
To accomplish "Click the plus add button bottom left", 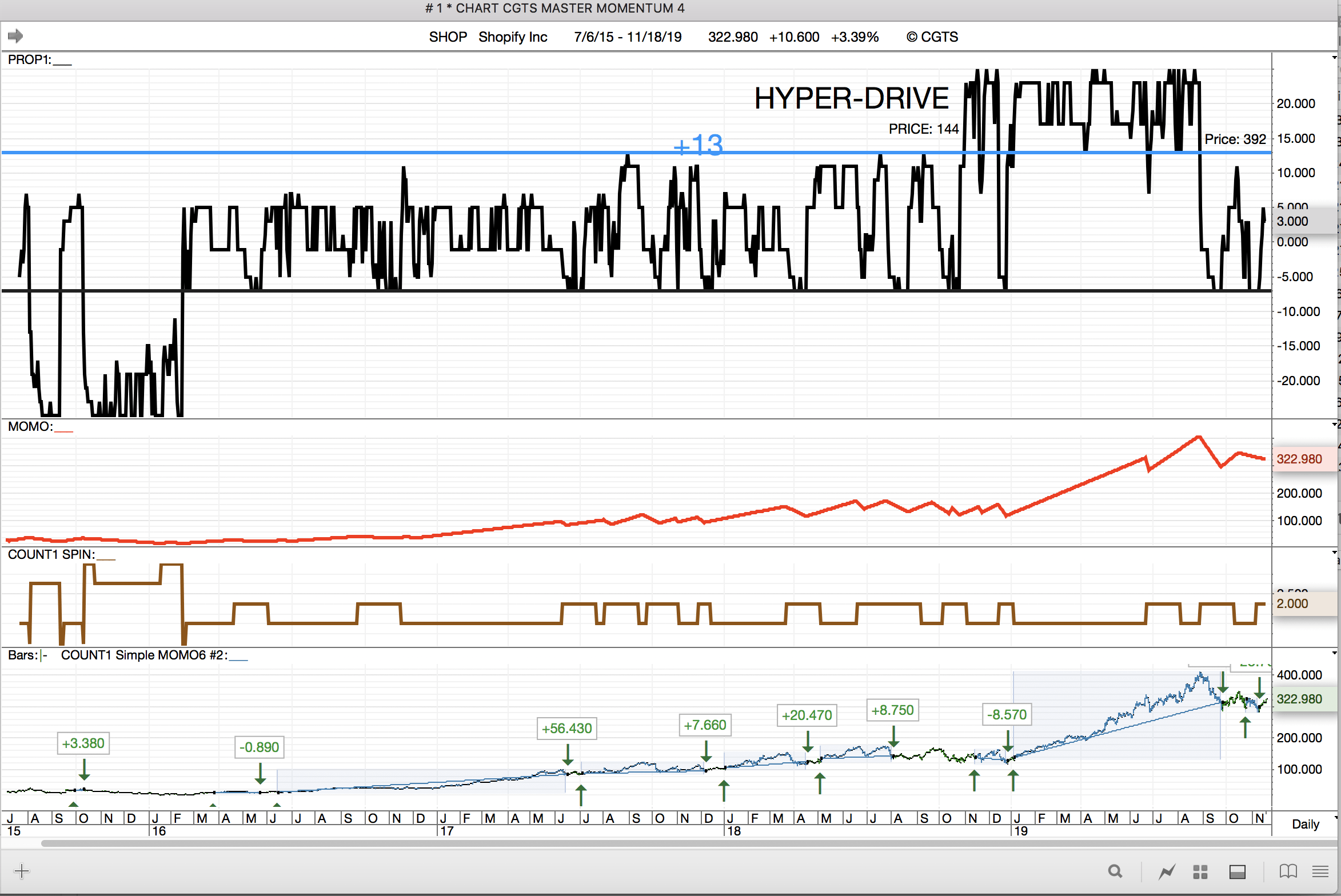I will 22,871.
